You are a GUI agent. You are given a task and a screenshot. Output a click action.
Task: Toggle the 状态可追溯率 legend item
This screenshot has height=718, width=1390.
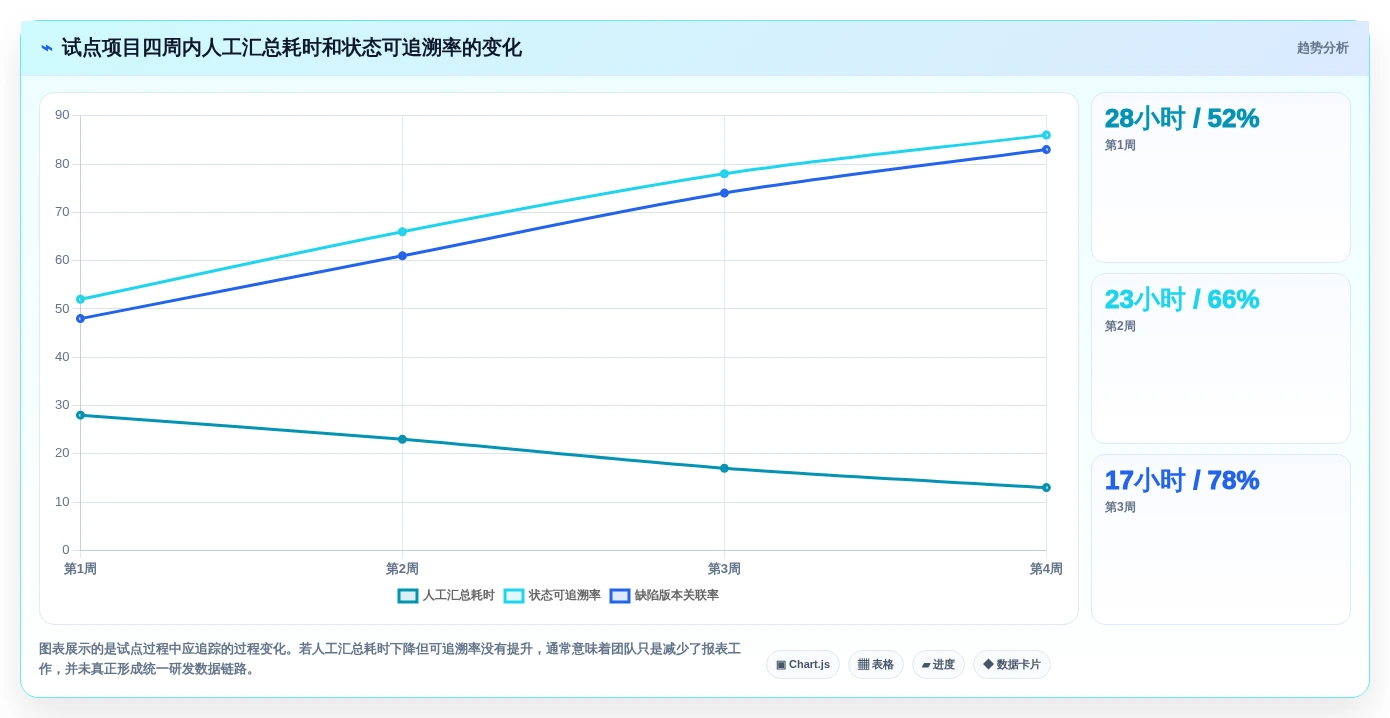pyautogui.click(x=552, y=595)
